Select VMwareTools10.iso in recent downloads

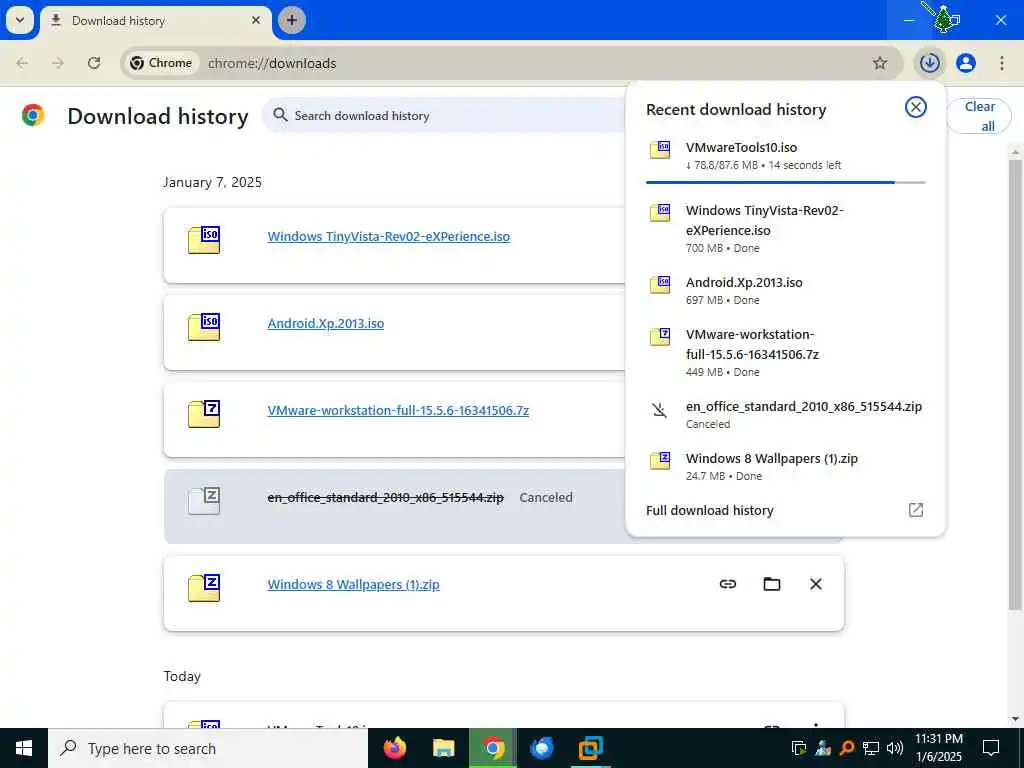pyautogui.click(x=785, y=155)
